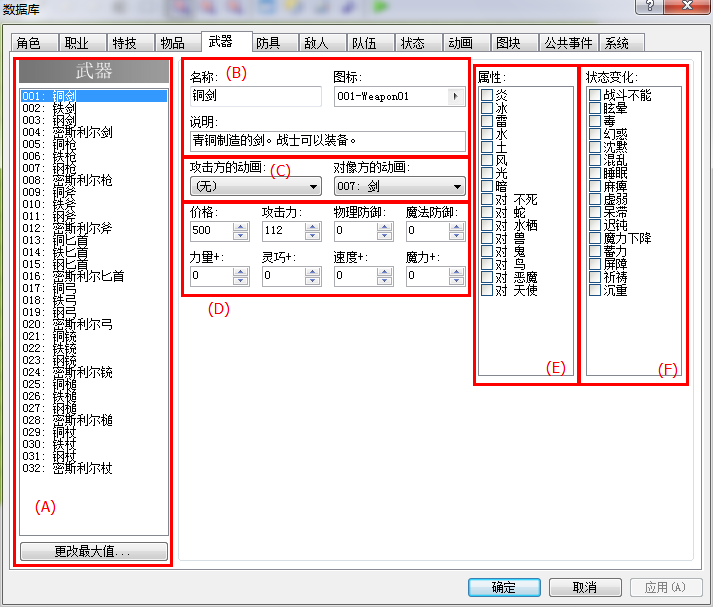Select weapon 024: 密斯利尔铳

pyautogui.click(x=94, y=372)
